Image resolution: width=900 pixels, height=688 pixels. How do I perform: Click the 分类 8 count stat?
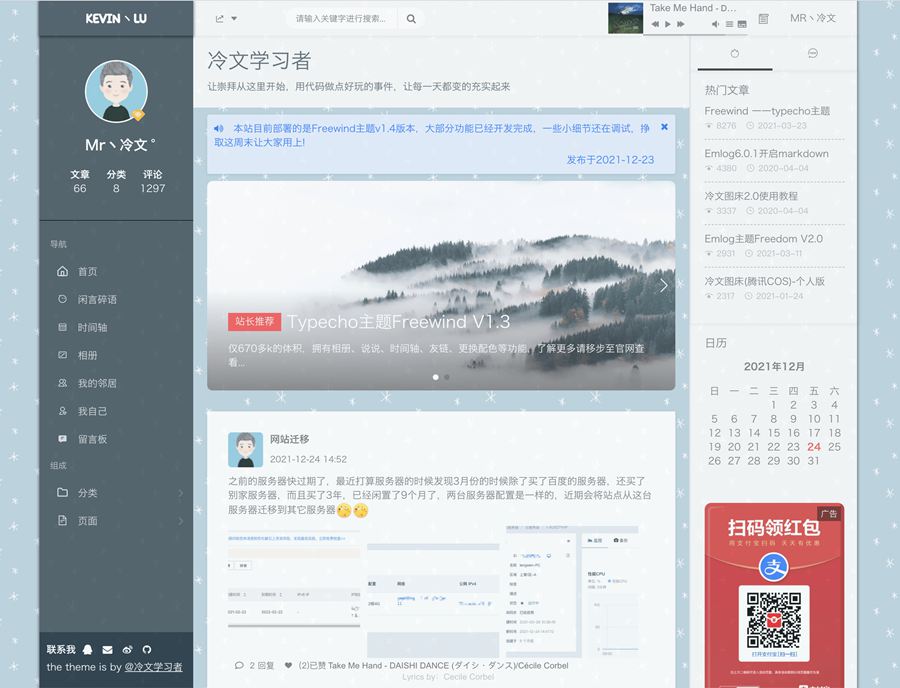(x=116, y=181)
